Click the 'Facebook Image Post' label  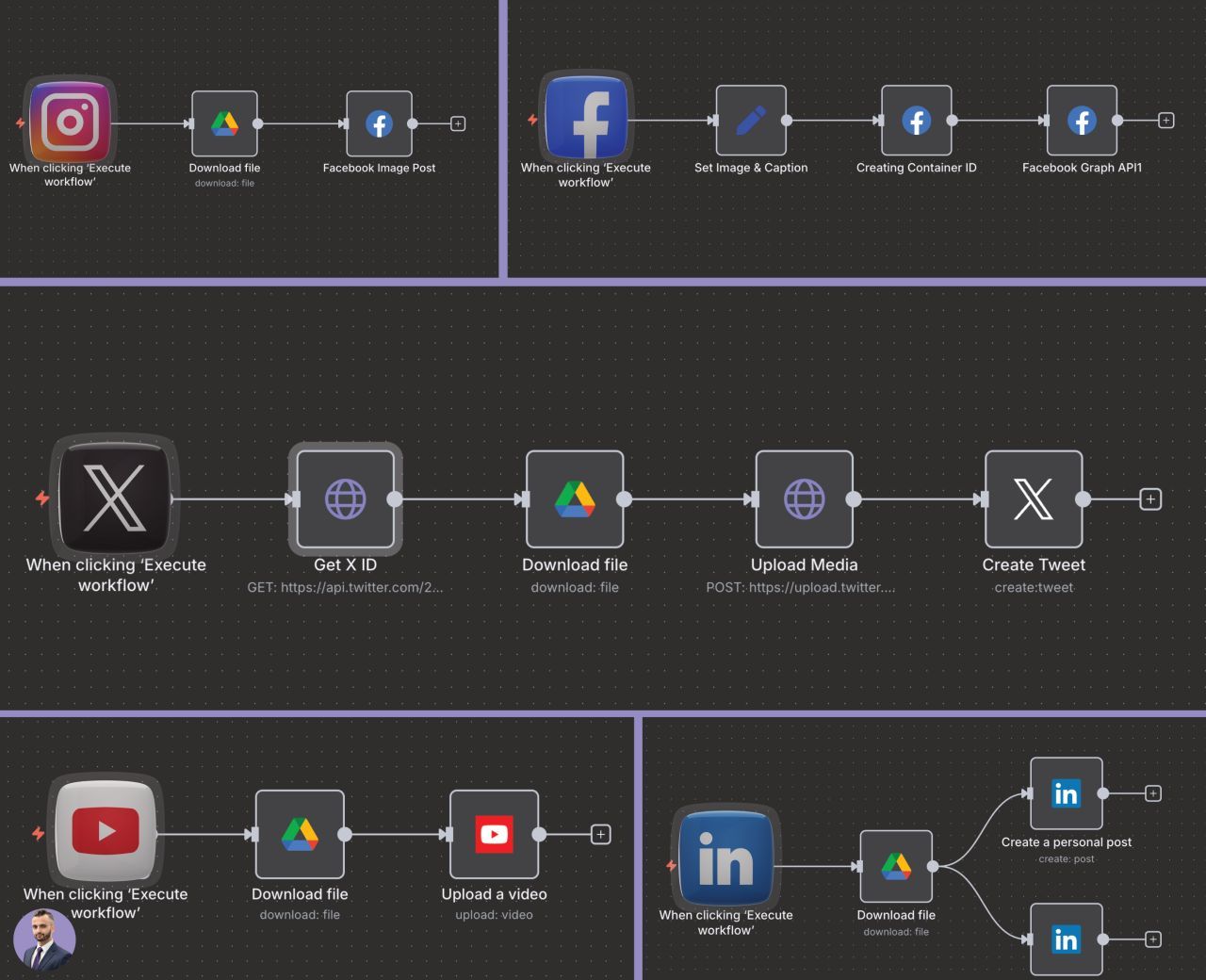(379, 168)
